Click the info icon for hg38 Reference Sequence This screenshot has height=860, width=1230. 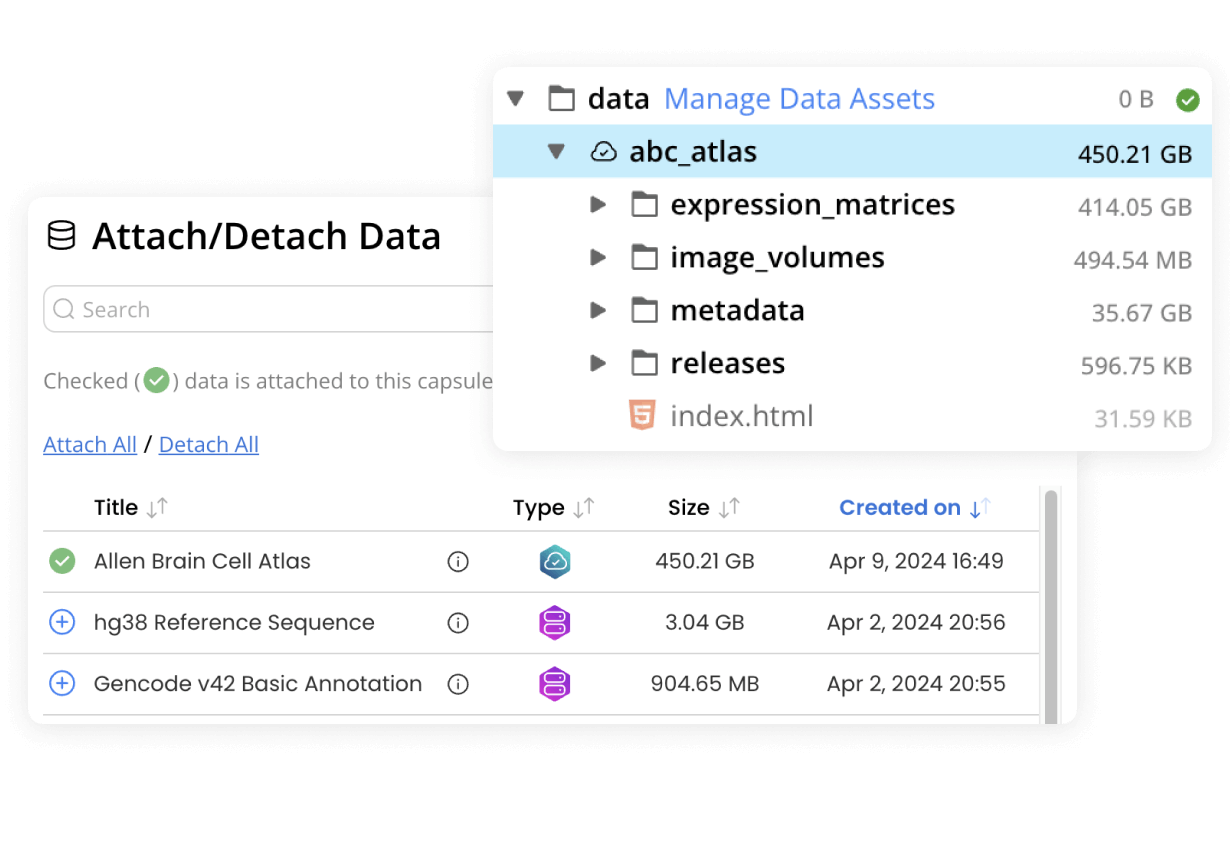[x=458, y=622]
